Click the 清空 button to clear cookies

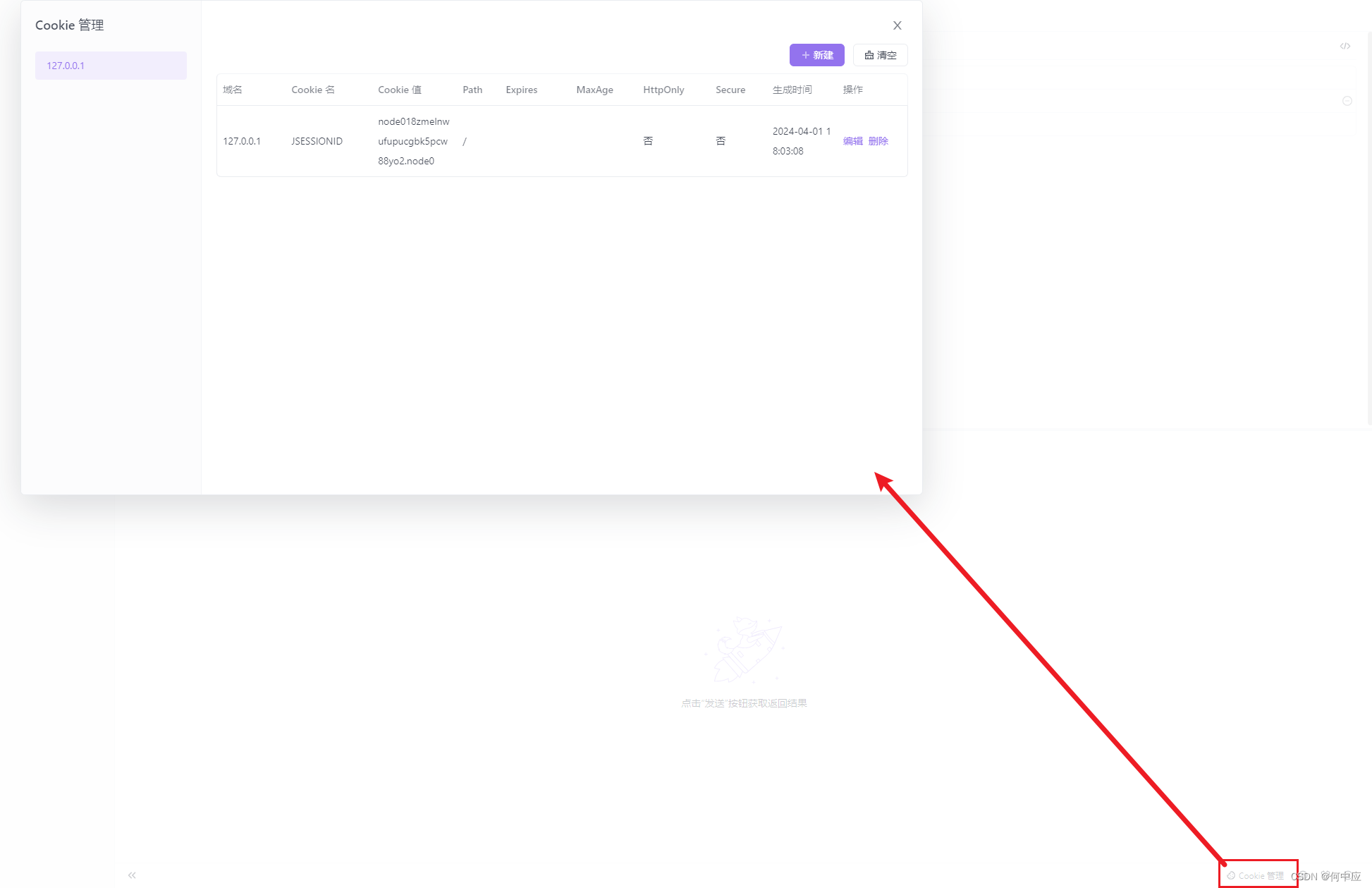pyautogui.click(x=880, y=55)
